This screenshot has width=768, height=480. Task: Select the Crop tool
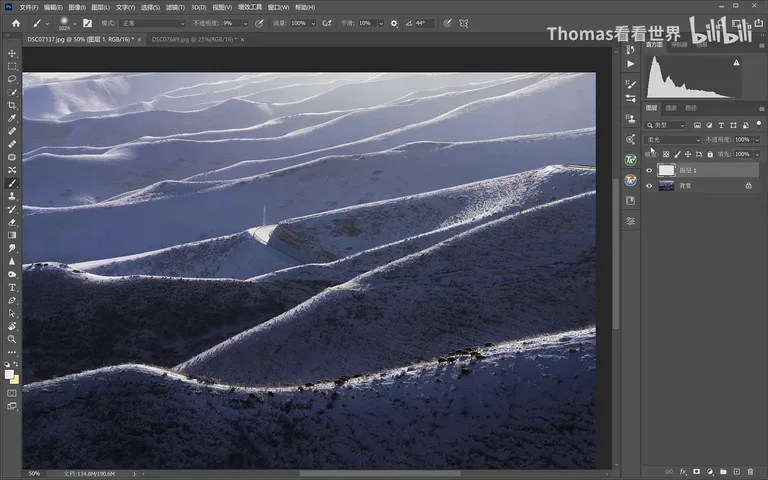pyautogui.click(x=12, y=105)
